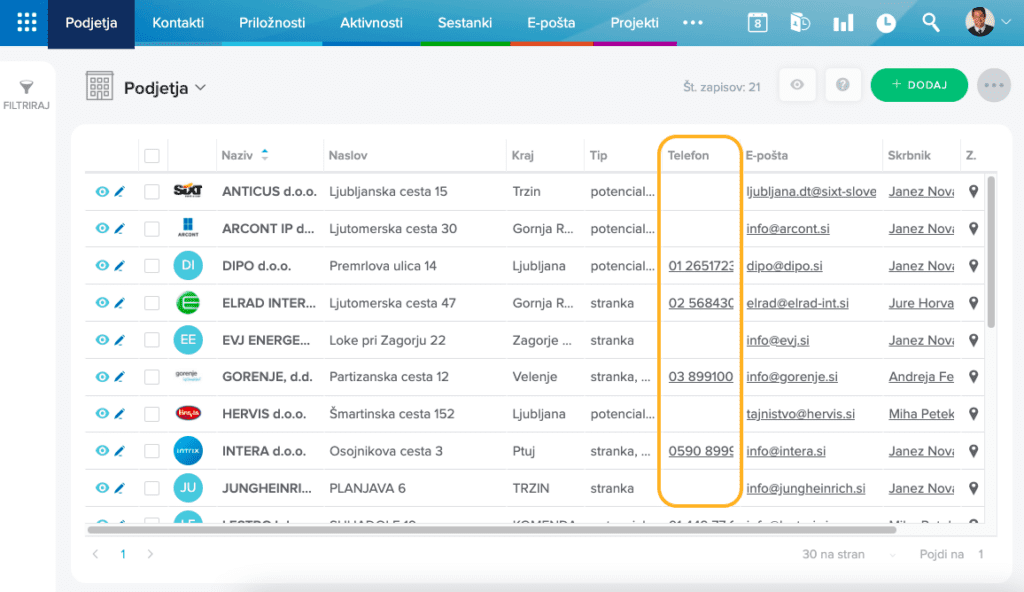
Task: Open the Priložnosti tab
Action: click(x=272, y=23)
